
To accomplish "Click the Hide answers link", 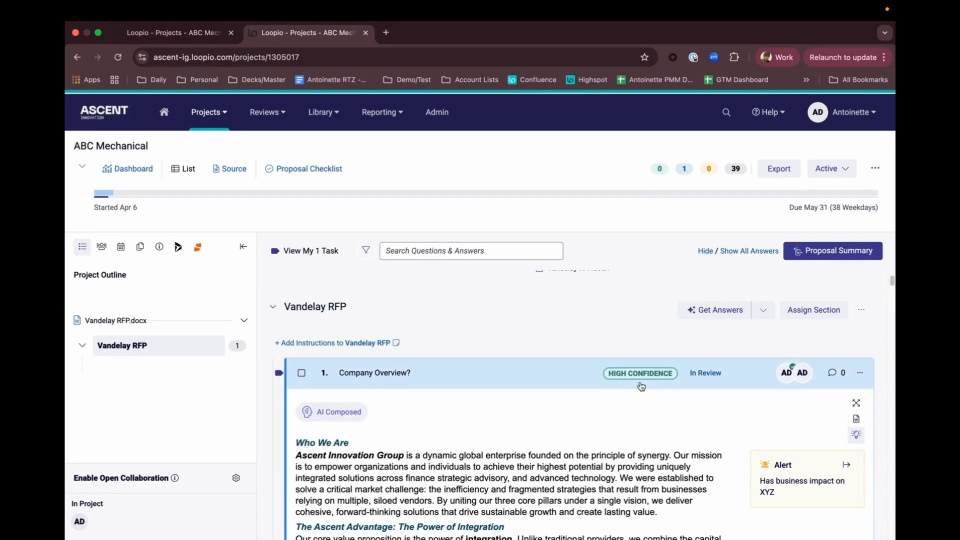I will (x=705, y=251).
